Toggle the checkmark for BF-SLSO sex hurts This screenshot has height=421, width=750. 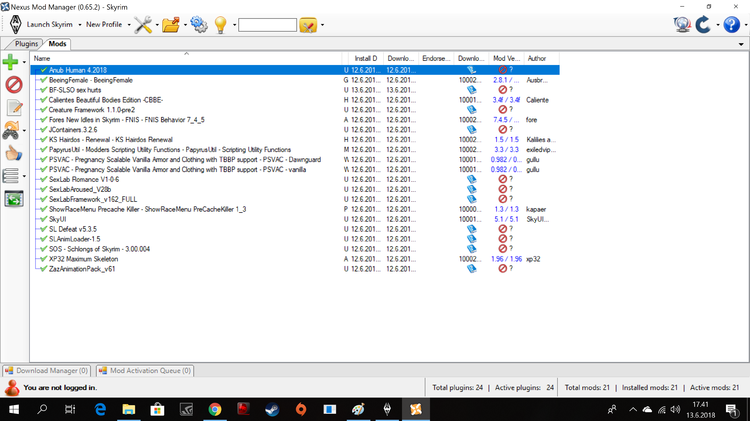[44, 90]
